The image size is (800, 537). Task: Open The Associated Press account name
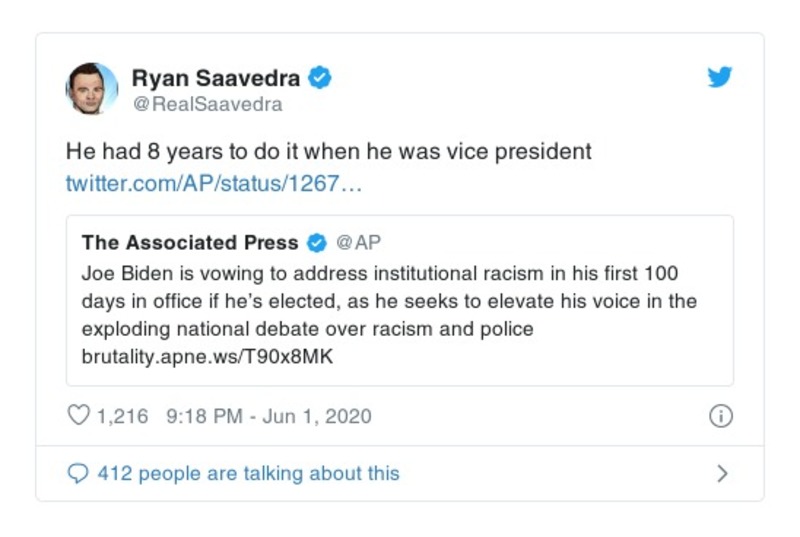[190, 243]
